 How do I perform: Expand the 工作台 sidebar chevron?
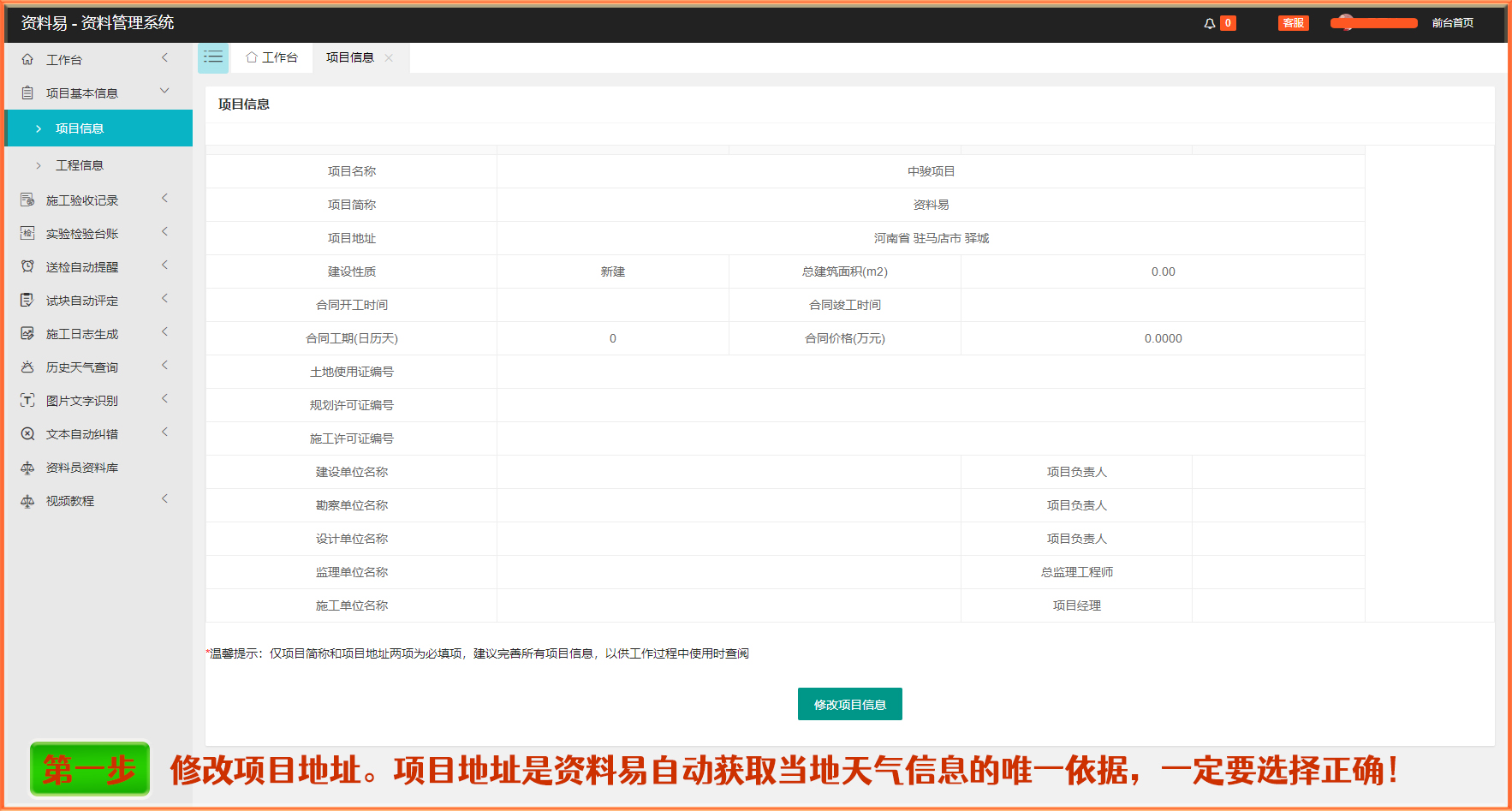pyautogui.click(x=164, y=58)
